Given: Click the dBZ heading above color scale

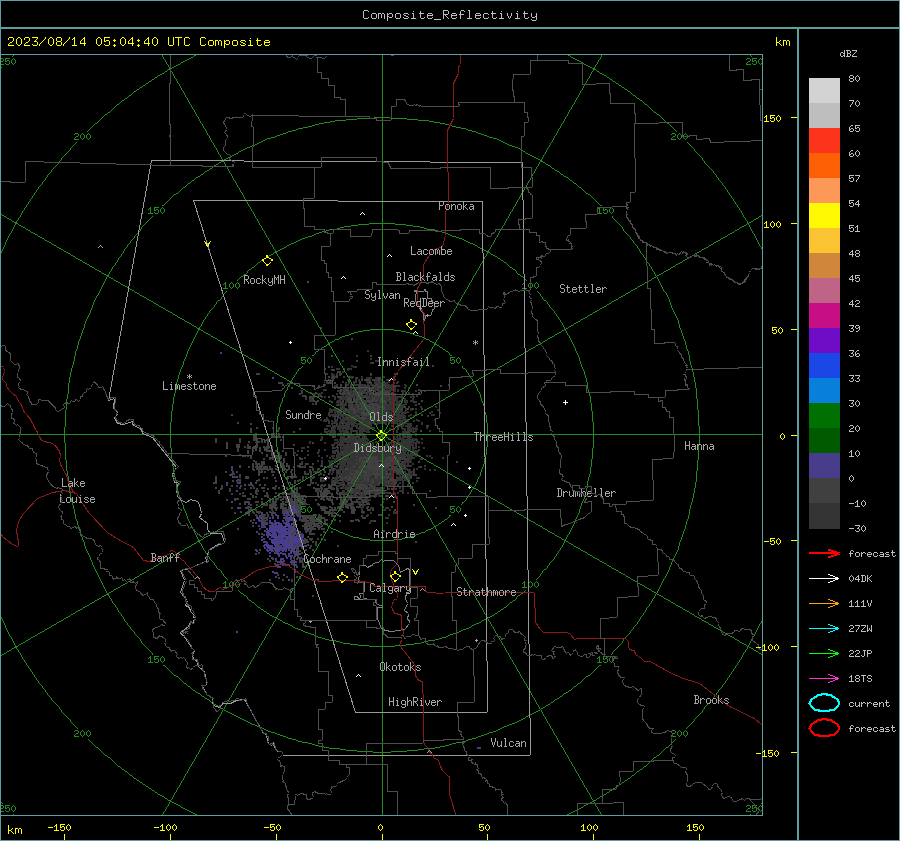Looking at the screenshot, I should click(848, 53).
